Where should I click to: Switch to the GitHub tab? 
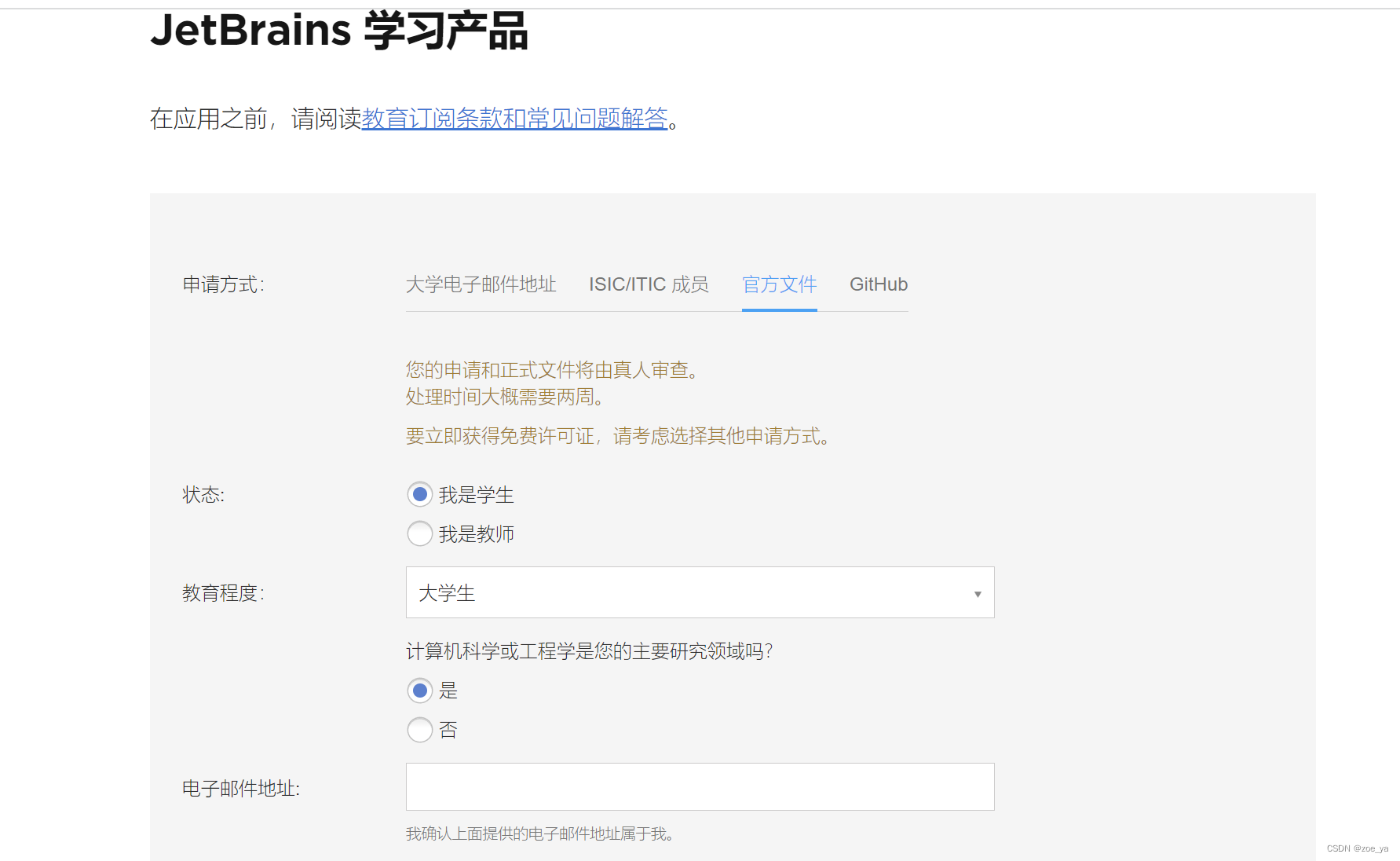[x=879, y=284]
